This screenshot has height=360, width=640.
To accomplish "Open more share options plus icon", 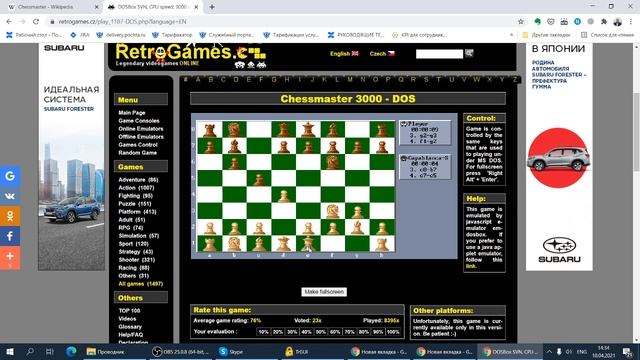I will click(10, 257).
